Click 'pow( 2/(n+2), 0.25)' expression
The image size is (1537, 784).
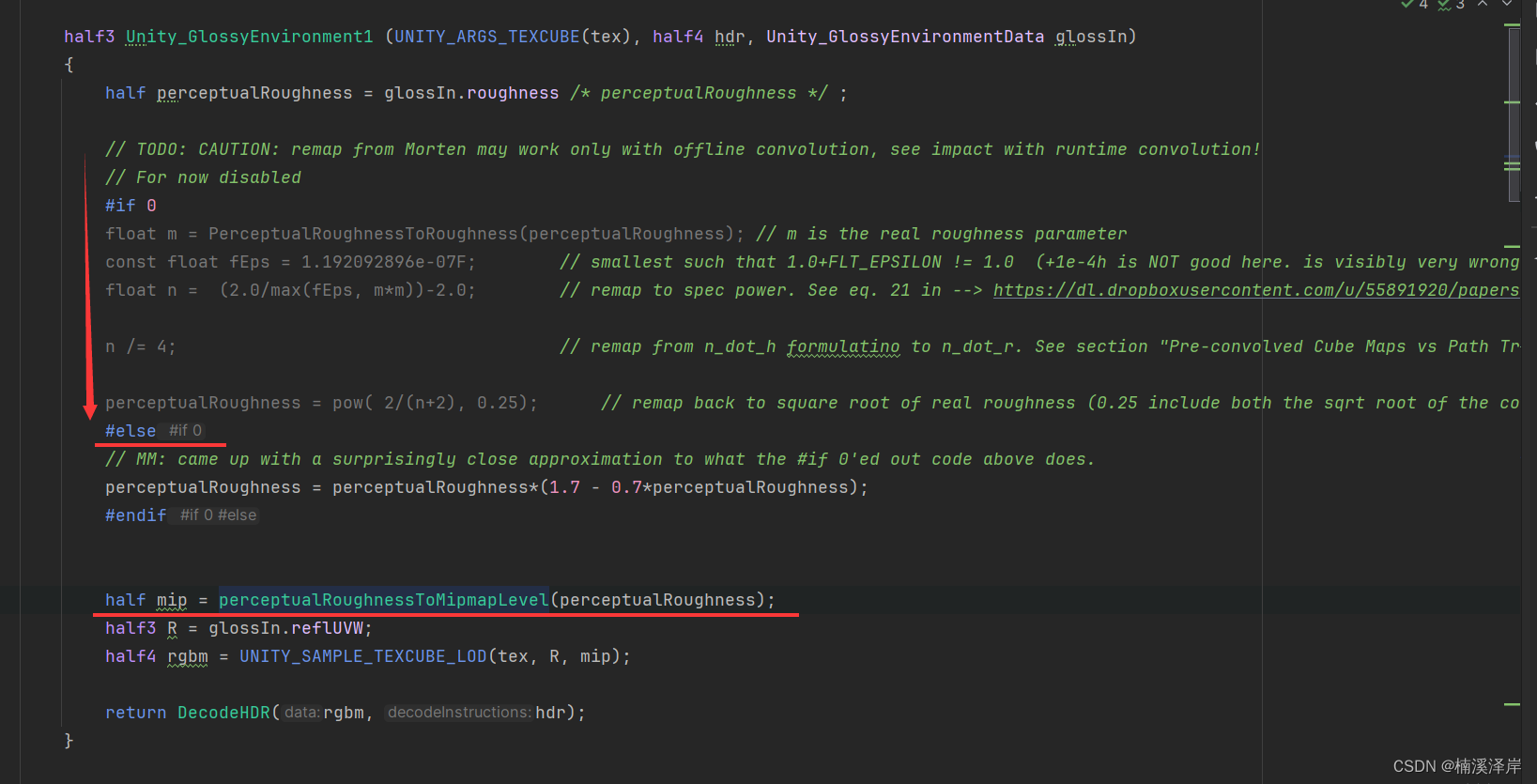[430, 403]
